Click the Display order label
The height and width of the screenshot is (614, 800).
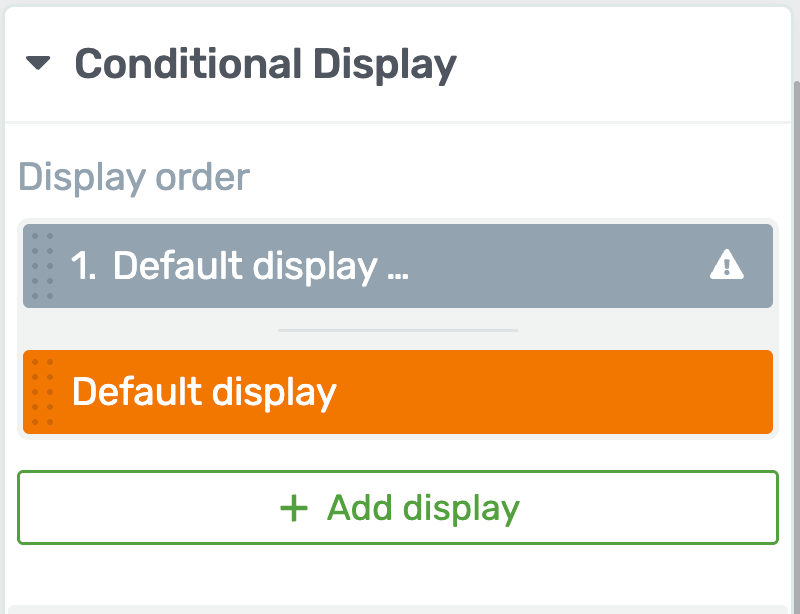pos(134,178)
